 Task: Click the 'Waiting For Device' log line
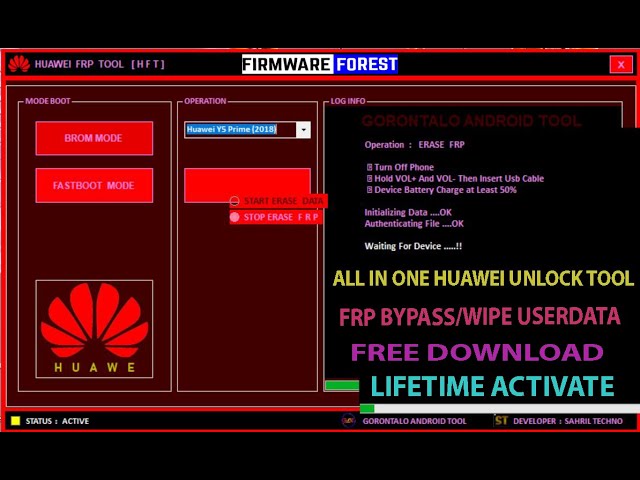[413, 246]
